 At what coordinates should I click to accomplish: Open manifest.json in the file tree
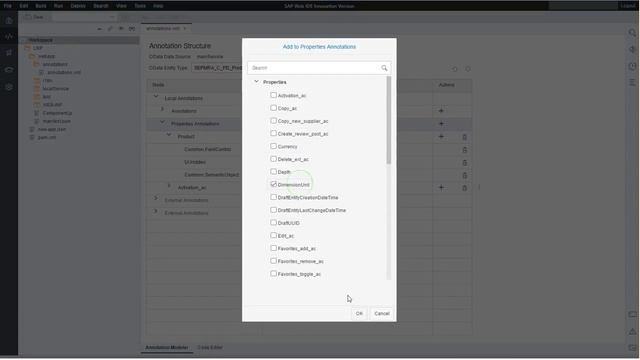coord(56,121)
